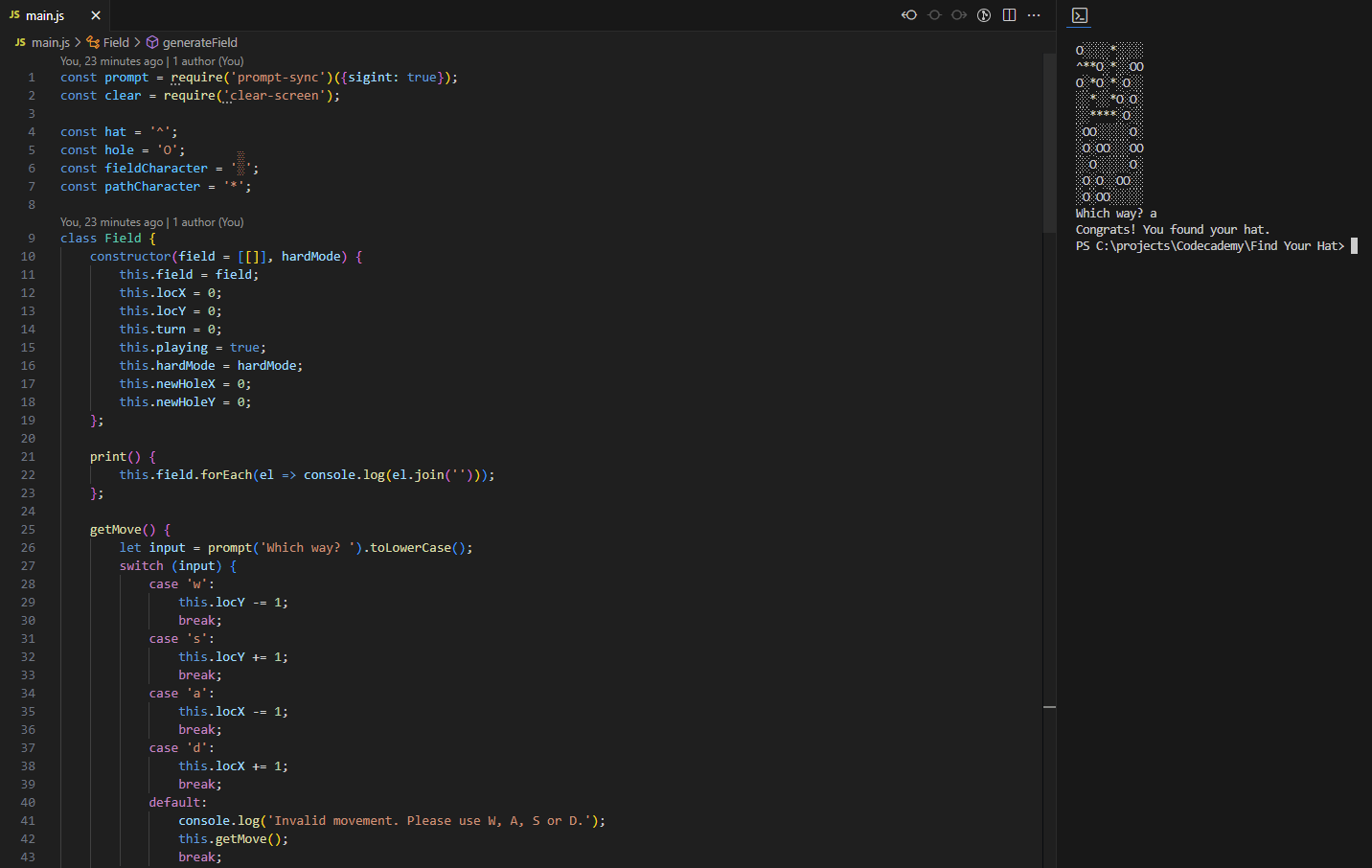This screenshot has width=1372, height=868.
Task: Click the constructor keyword on line 10
Action: click(x=130, y=257)
